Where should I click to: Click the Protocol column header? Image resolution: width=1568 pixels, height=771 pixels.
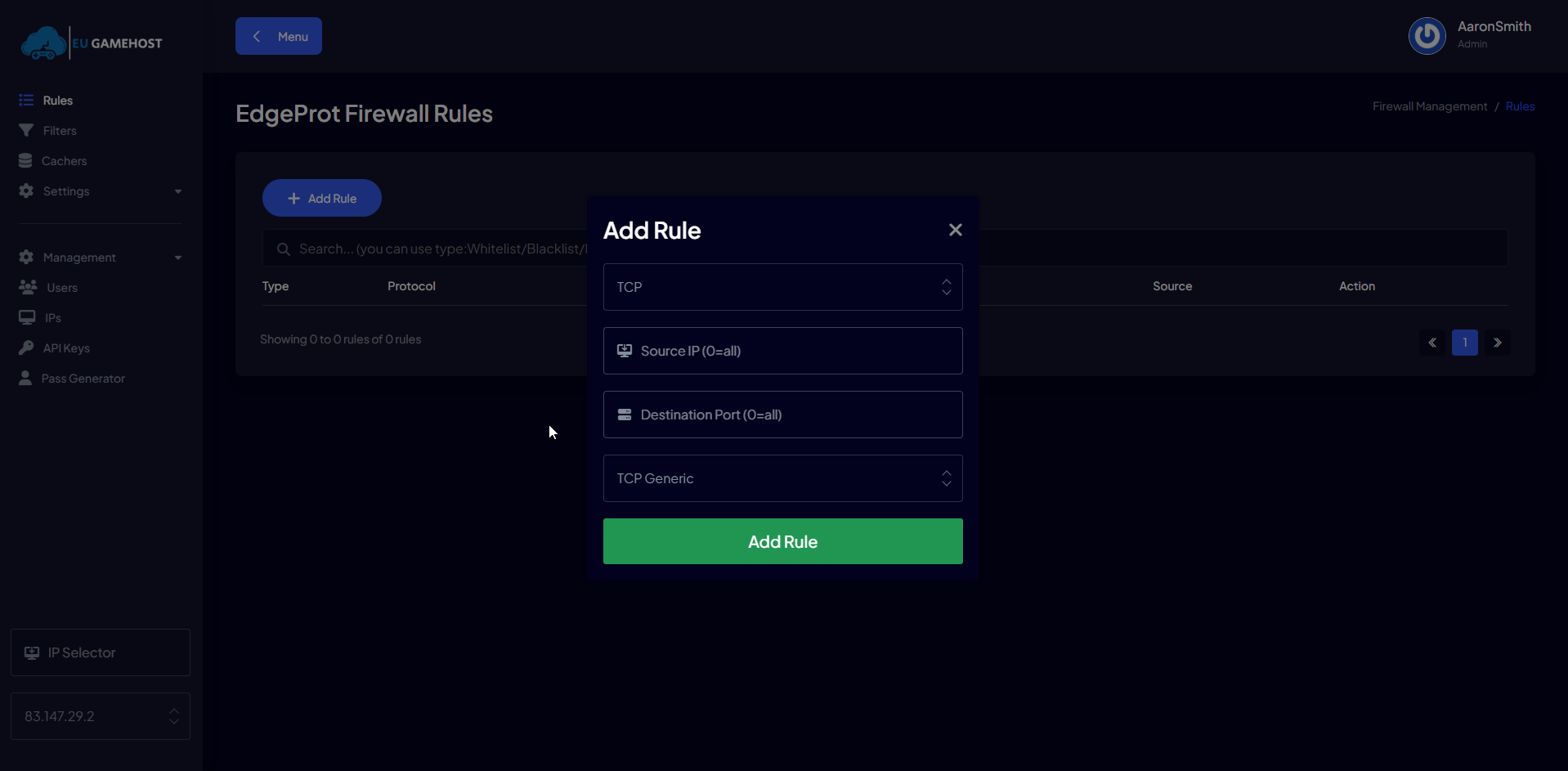pos(411,286)
